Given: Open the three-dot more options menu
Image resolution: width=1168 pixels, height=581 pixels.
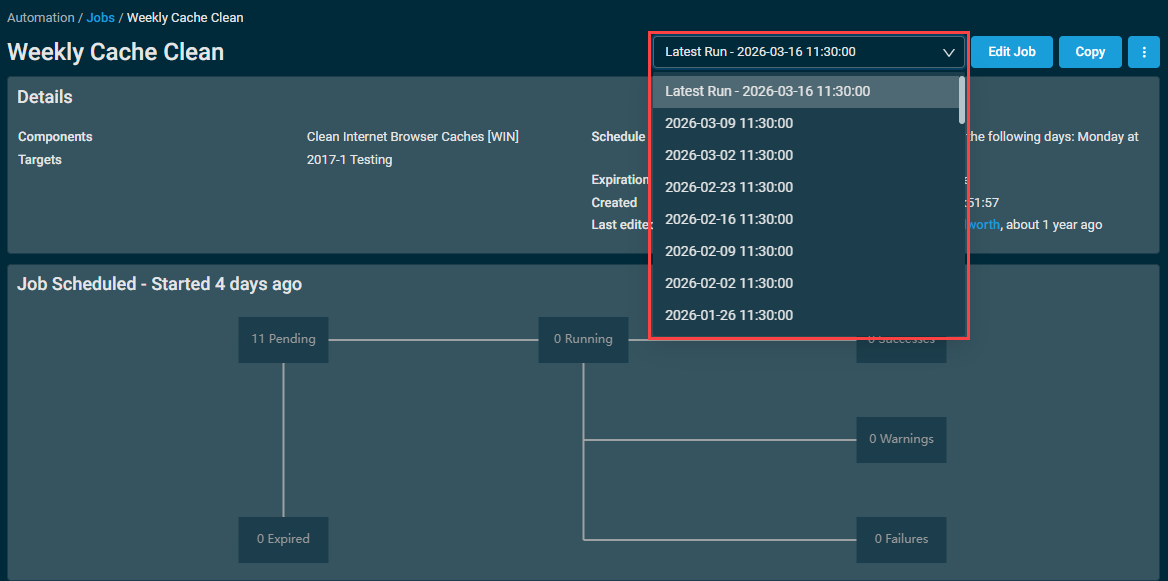Looking at the screenshot, I should pyautogui.click(x=1143, y=52).
